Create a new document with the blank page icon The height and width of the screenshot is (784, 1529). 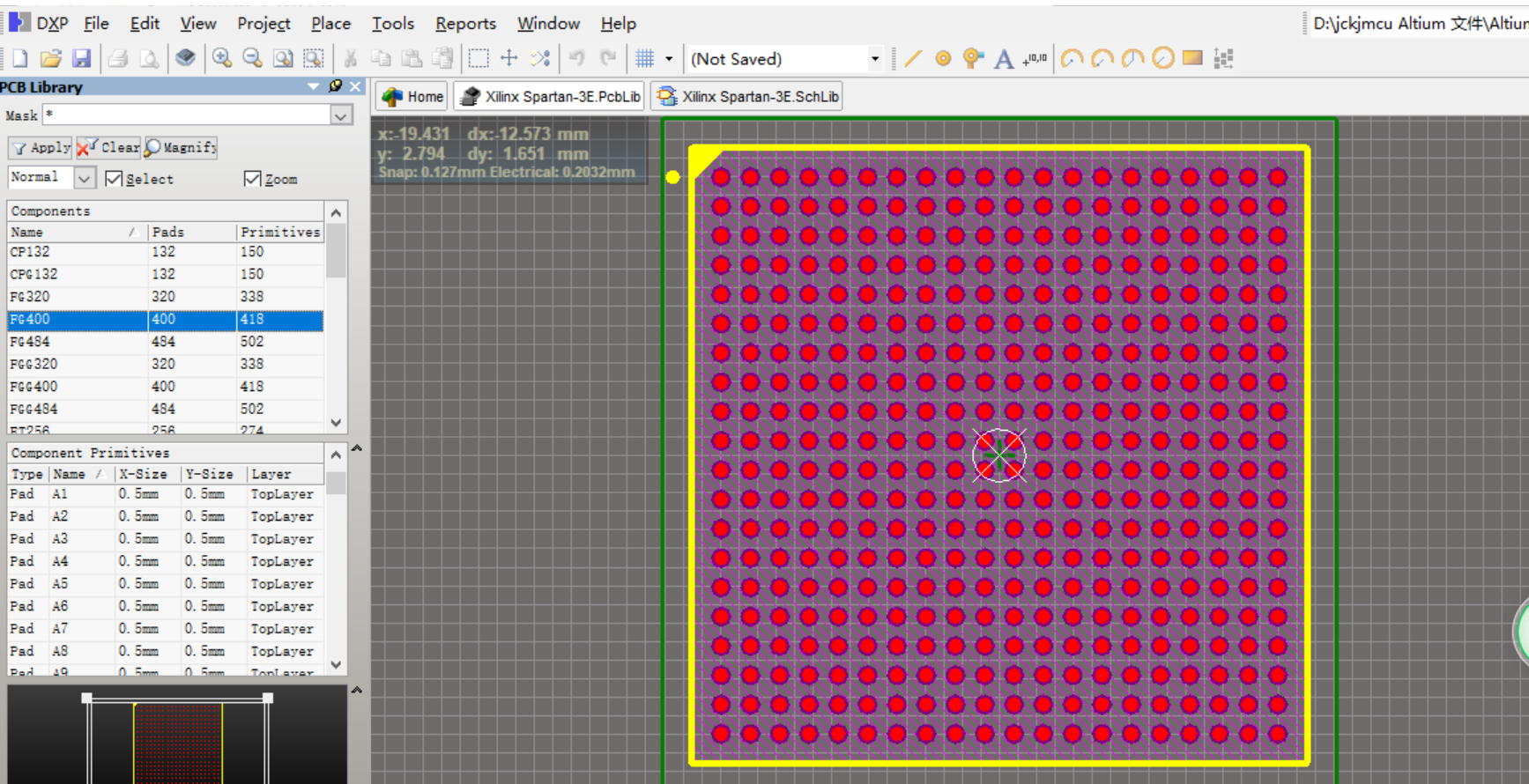pos(19,59)
